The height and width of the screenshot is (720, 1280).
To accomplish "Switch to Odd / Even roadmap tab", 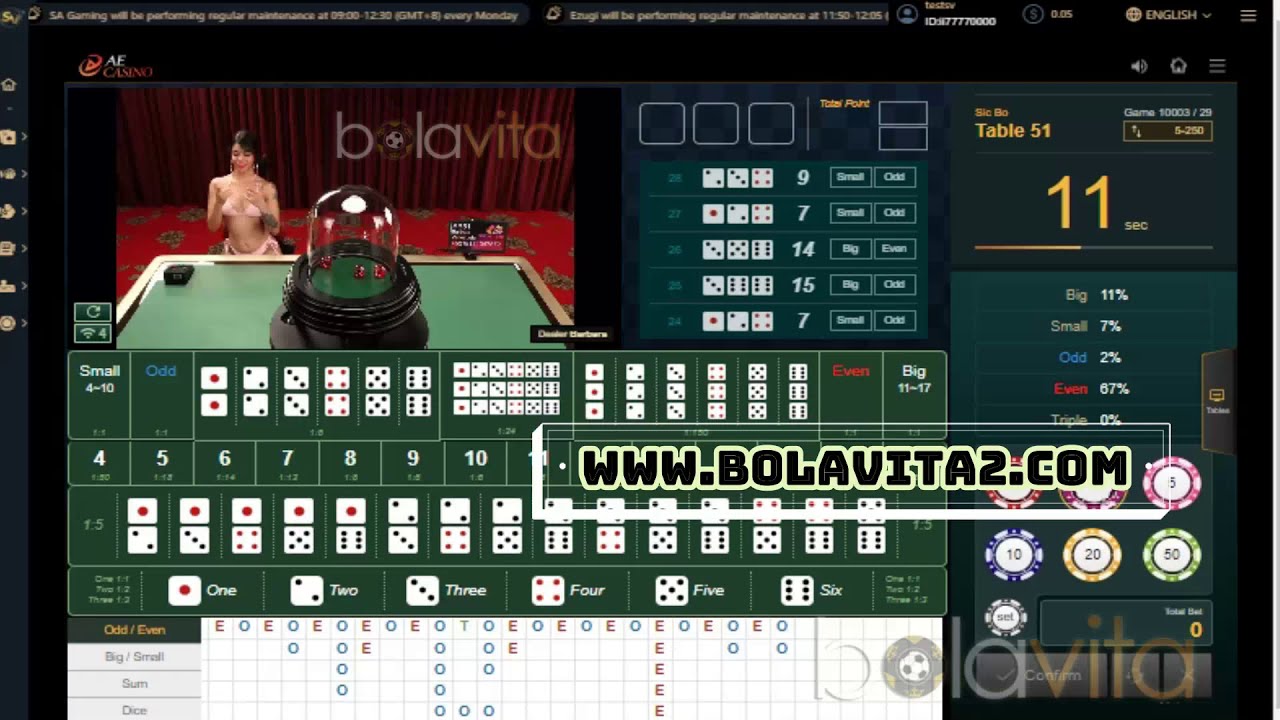I will 135,630.
